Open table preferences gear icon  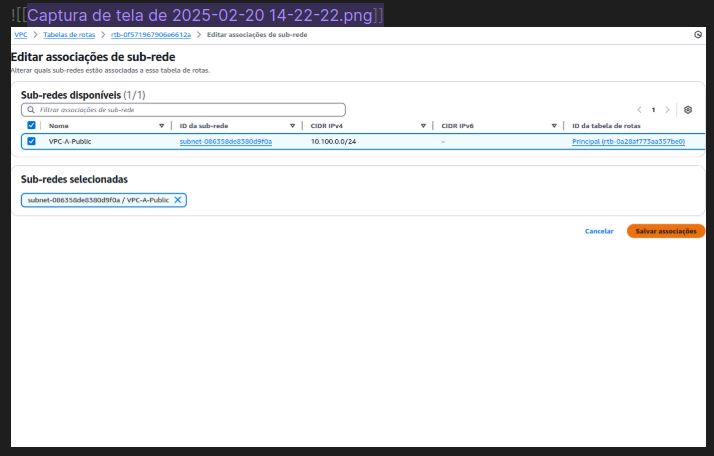click(688, 110)
